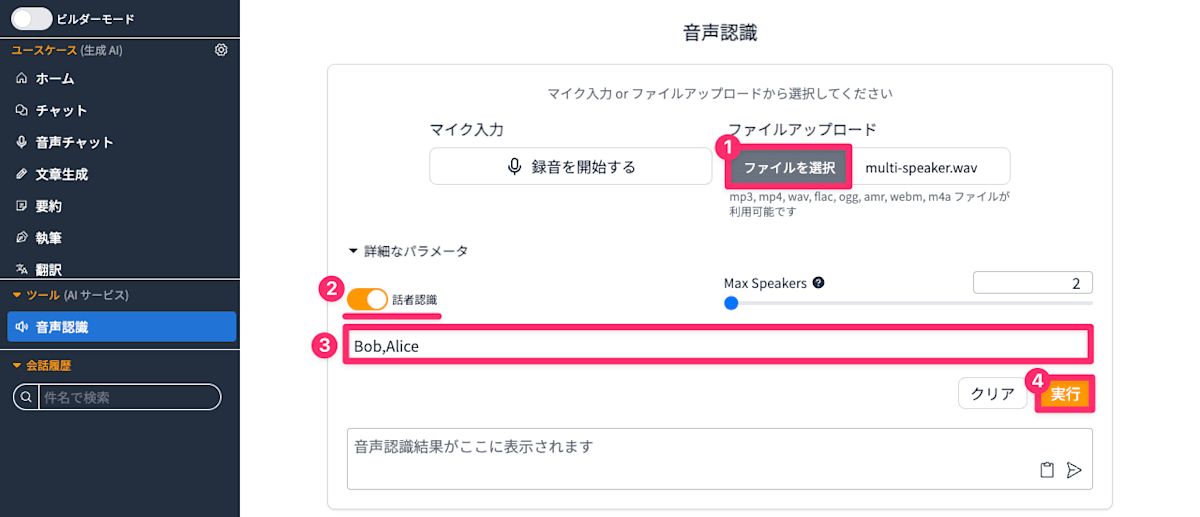Click the 実行 button

click(1065, 394)
